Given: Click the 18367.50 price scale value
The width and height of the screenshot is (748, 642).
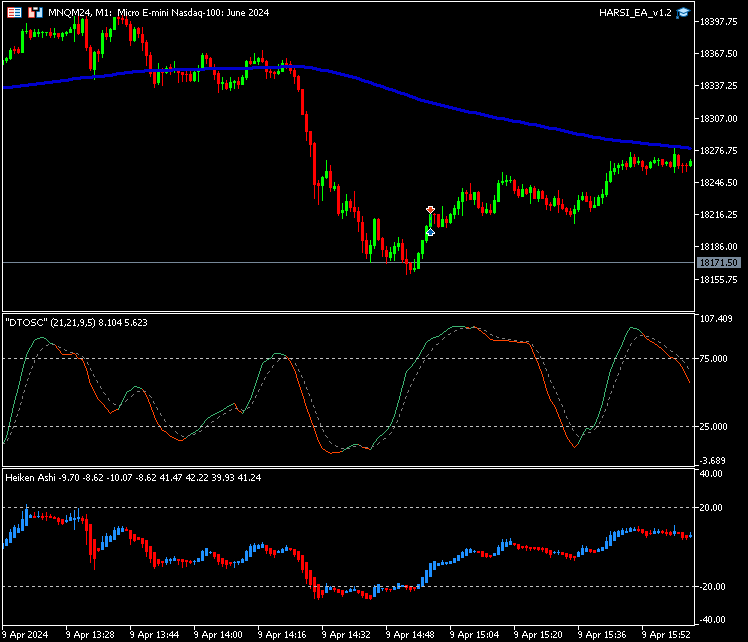Looking at the screenshot, I should pos(718,54).
